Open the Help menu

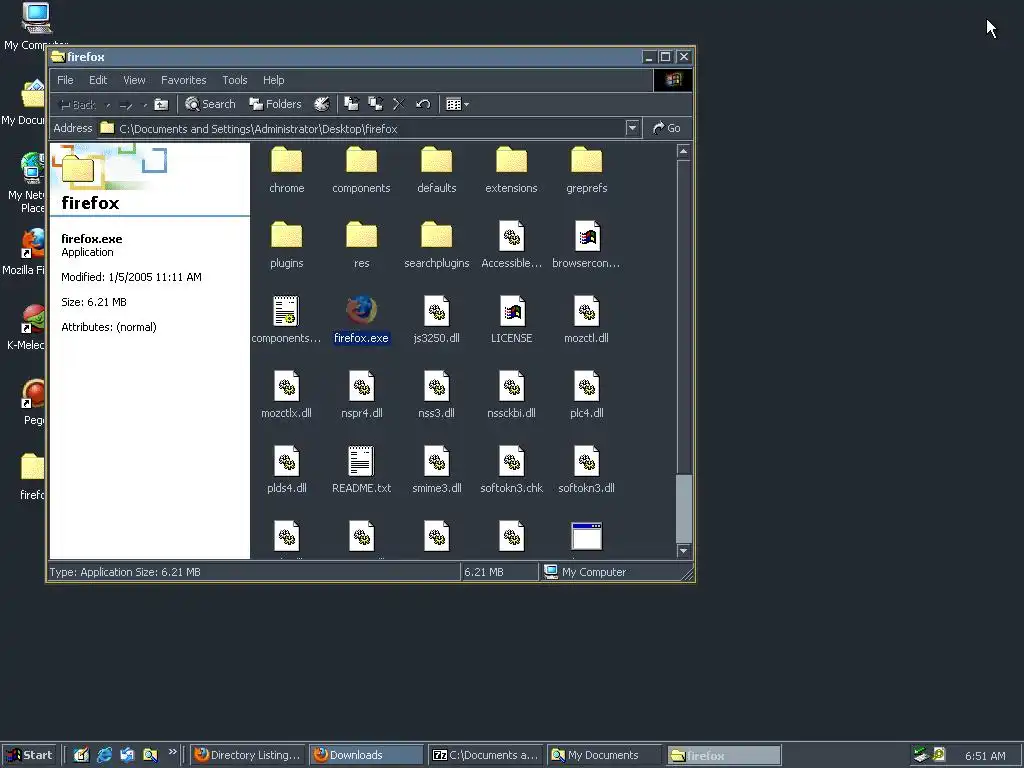(274, 80)
